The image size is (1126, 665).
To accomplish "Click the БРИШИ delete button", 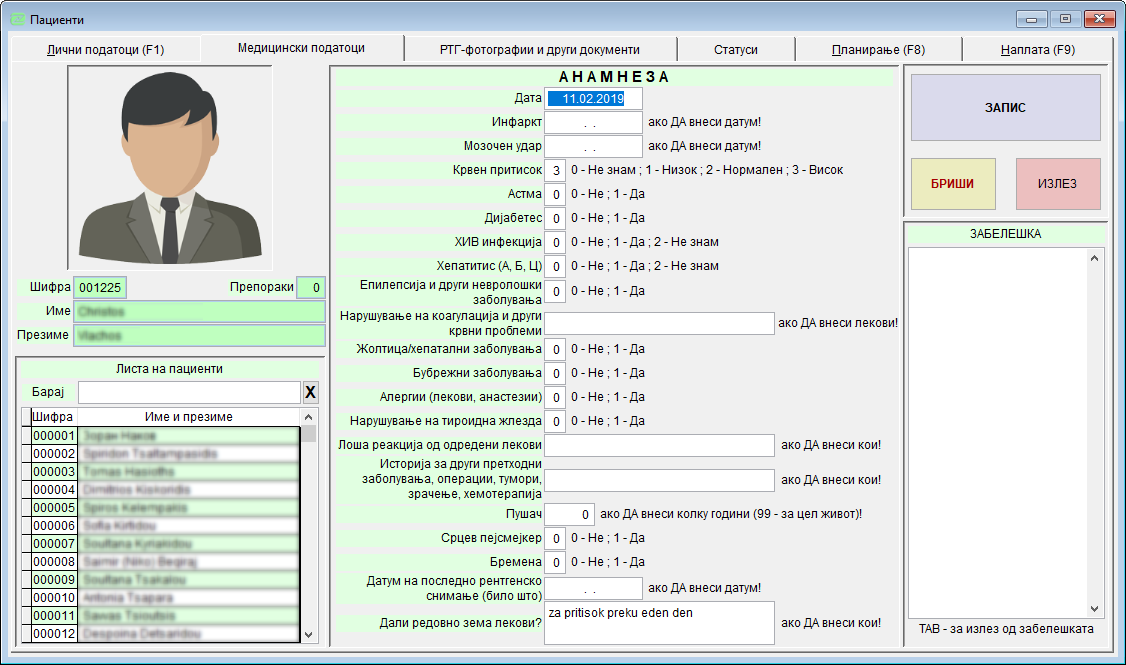I will click(953, 184).
